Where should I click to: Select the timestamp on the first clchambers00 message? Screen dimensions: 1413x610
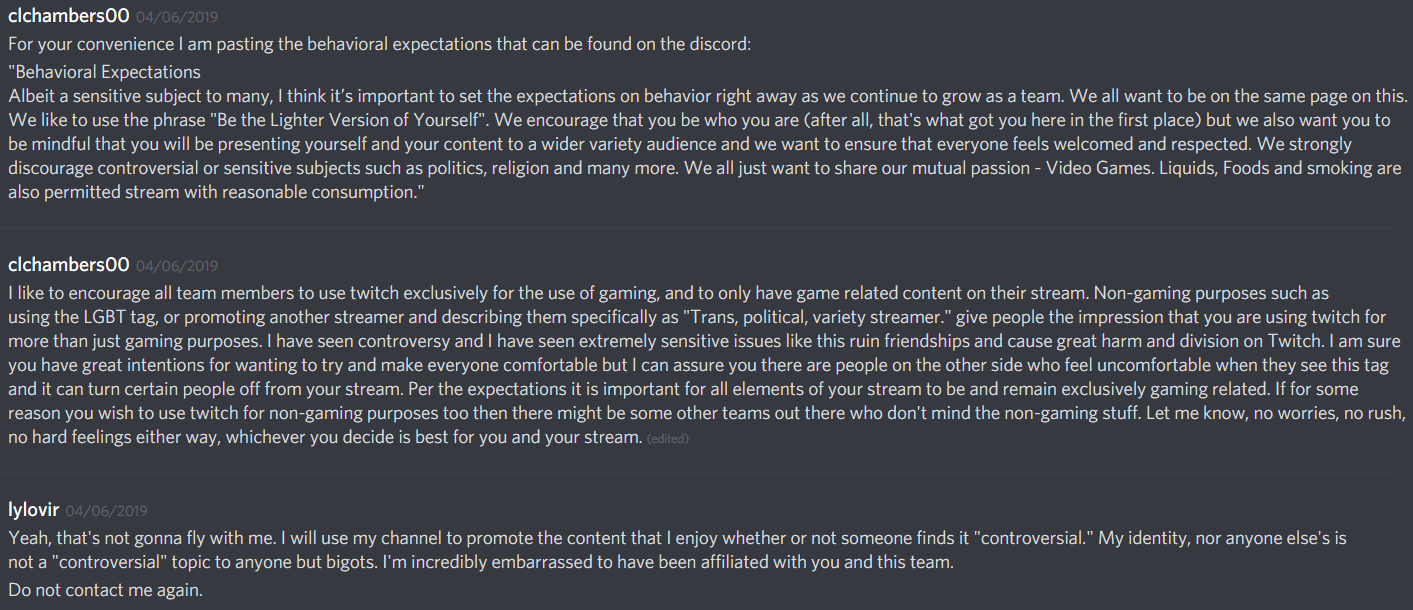coord(176,17)
